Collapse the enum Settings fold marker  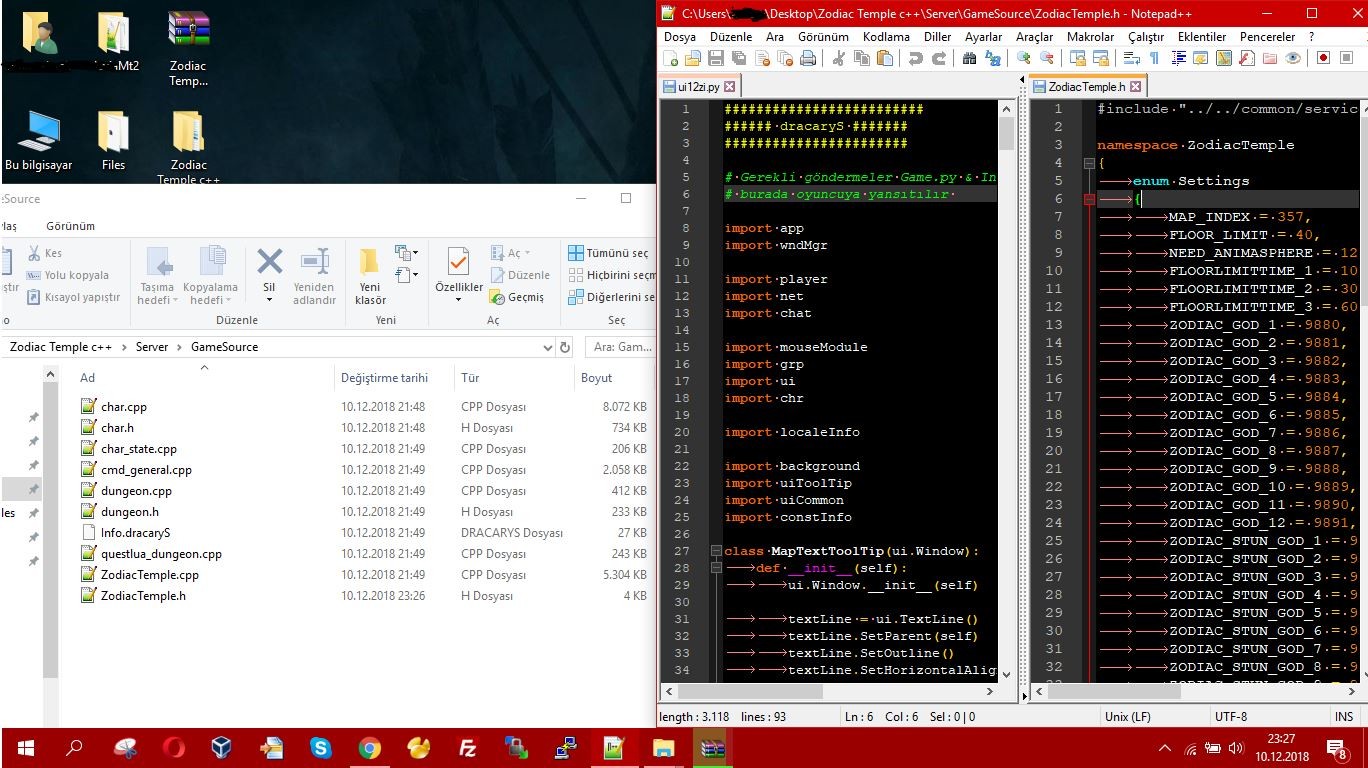(1089, 199)
